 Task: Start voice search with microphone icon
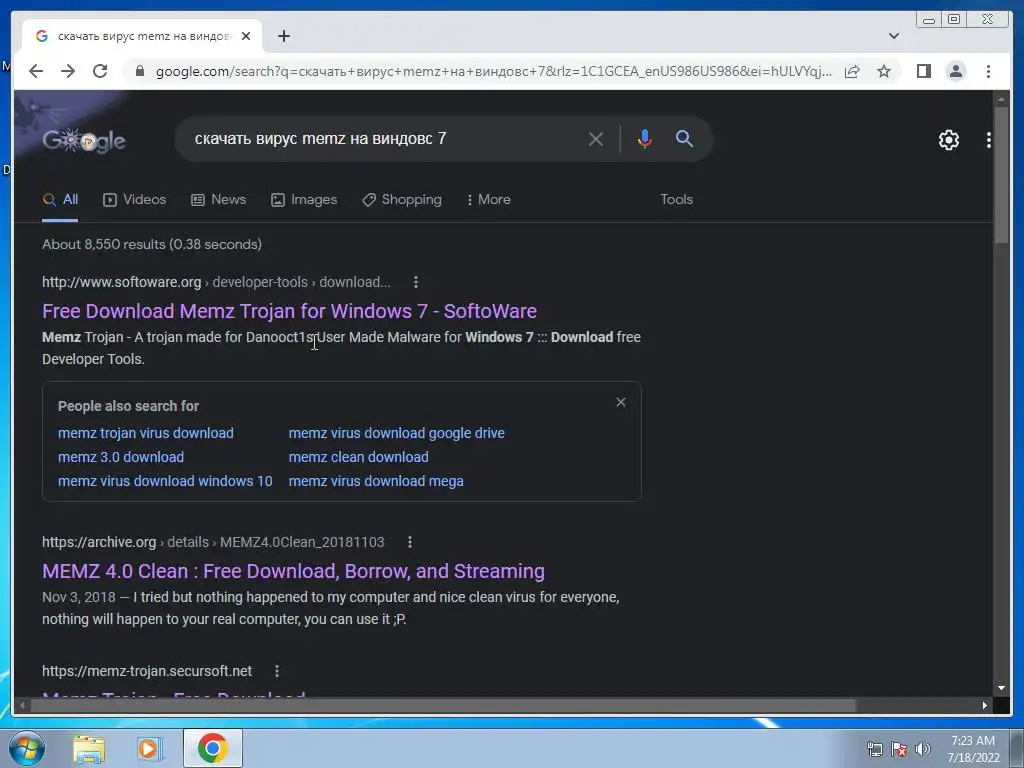(645, 139)
